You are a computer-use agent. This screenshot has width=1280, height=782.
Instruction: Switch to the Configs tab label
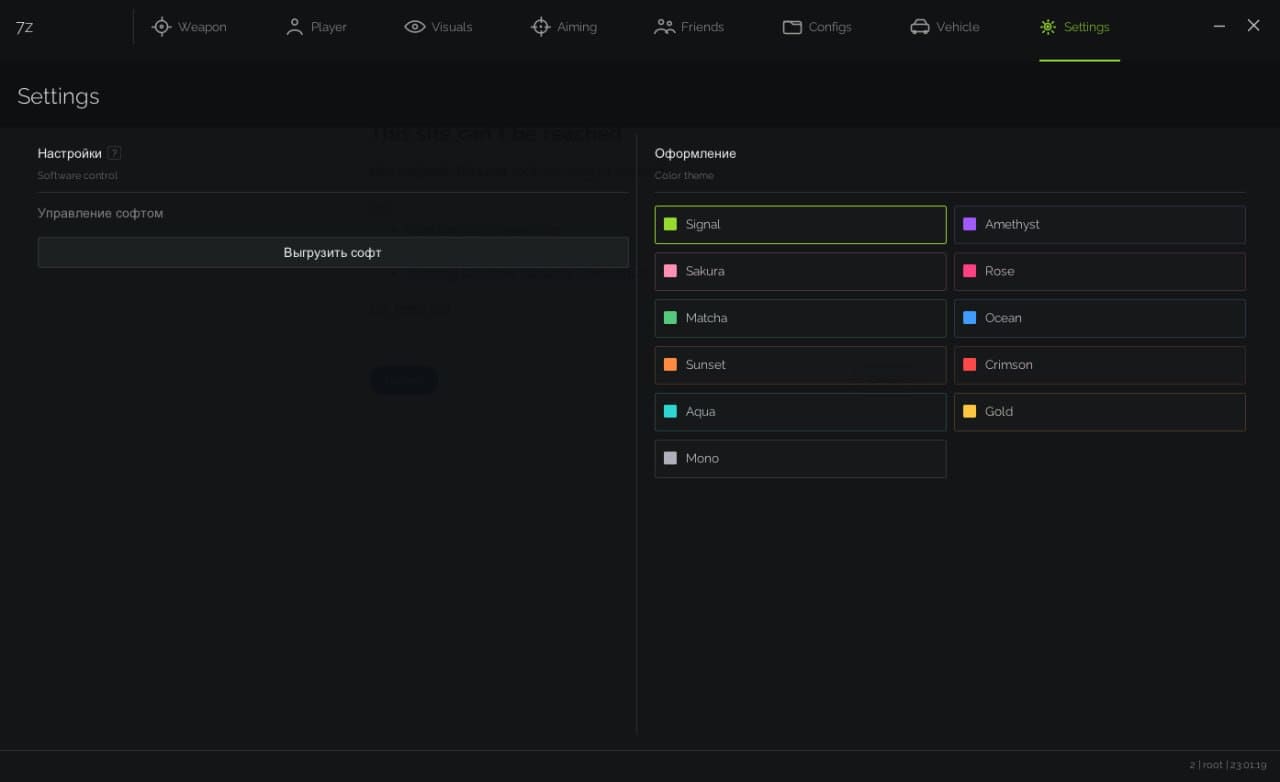tap(830, 27)
